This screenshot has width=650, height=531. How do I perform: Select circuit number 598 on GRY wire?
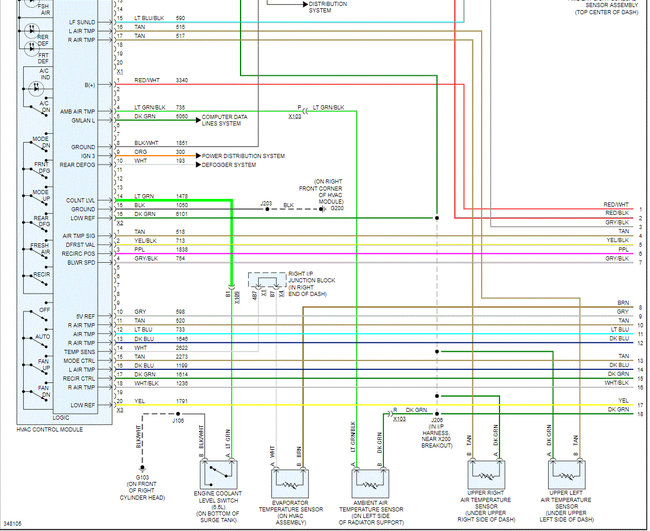point(180,312)
